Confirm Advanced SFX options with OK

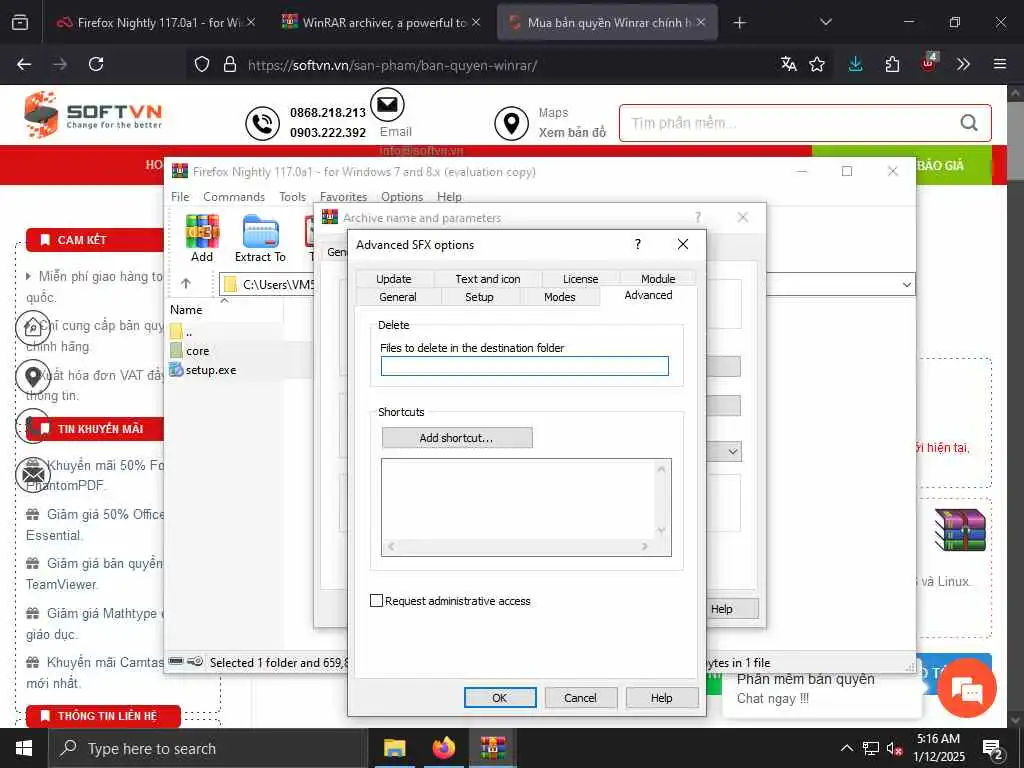point(500,697)
